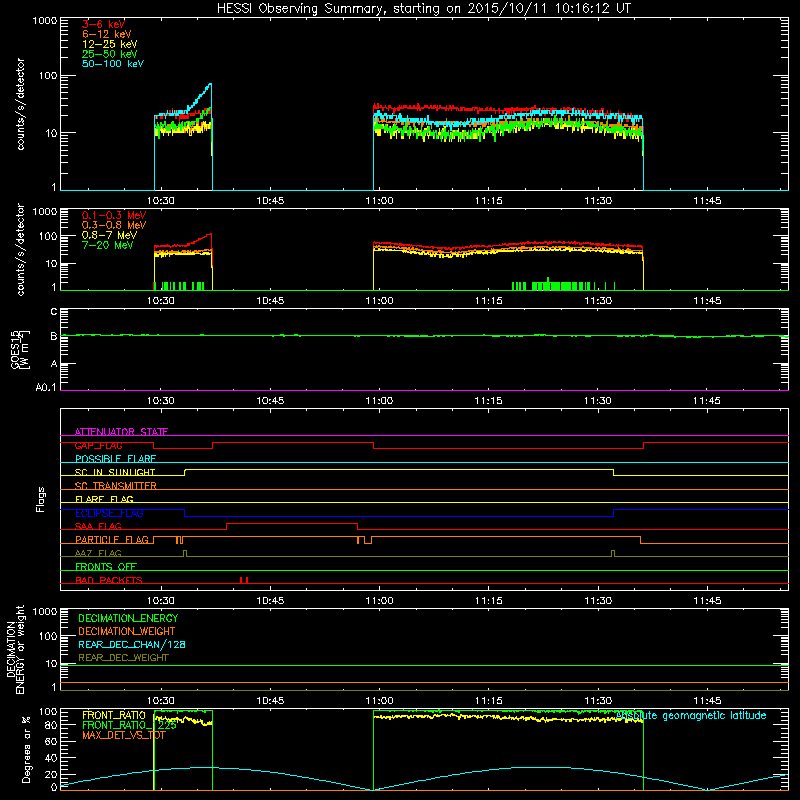Image resolution: width=800 pixels, height=800 pixels.
Task: Click the 12-25 keV legend entry
Action: coord(110,44)
